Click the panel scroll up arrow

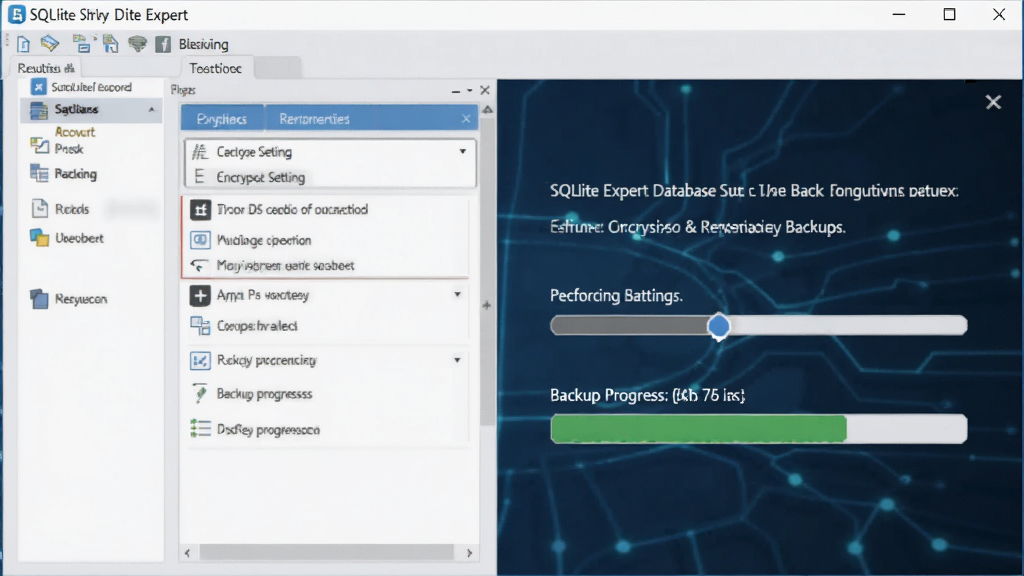(487, 110)
